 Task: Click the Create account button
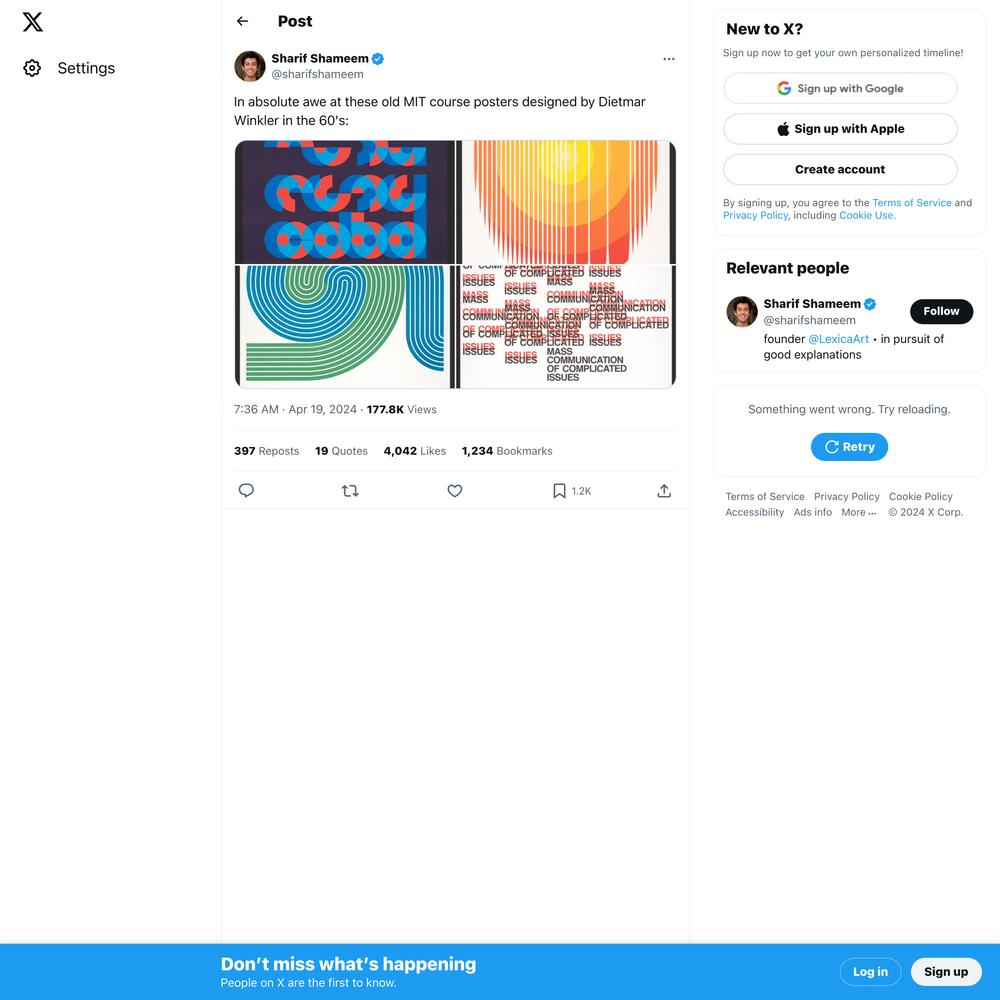coord(840,170)
